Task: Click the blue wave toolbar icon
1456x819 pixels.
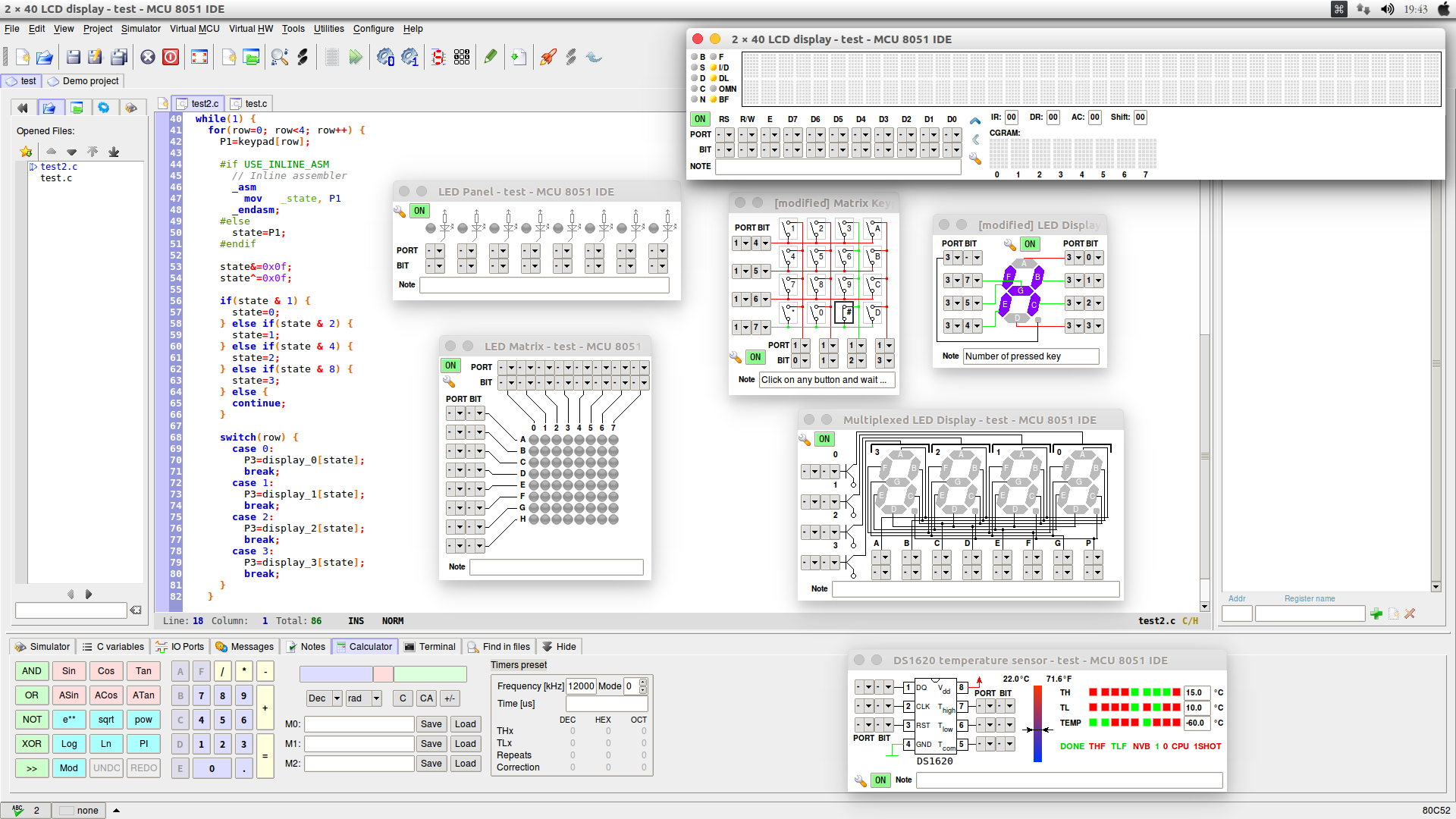Action: pyautogui.click(x=594, y=57)
